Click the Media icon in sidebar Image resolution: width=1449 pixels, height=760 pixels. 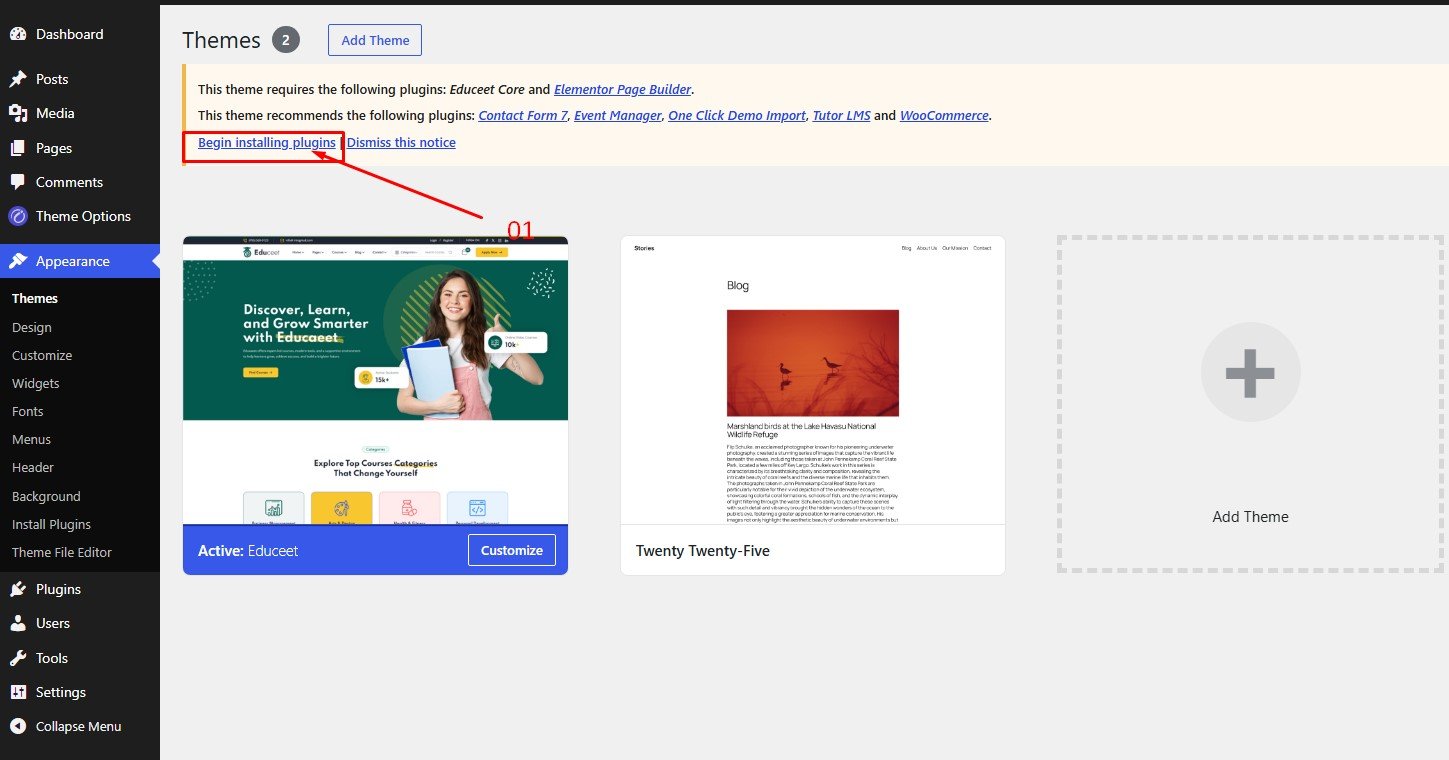coord(17,113)
